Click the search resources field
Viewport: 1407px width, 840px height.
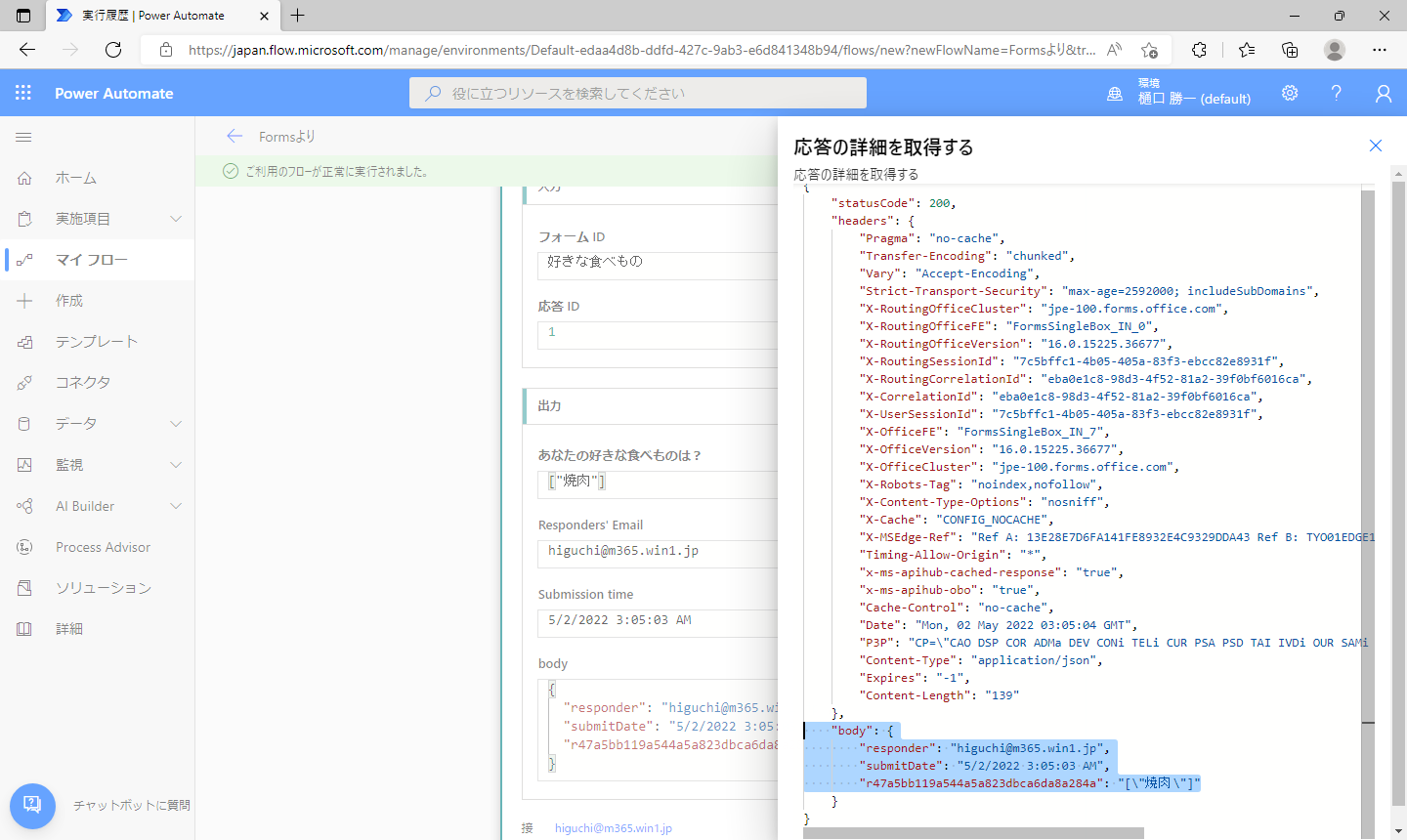638,93
